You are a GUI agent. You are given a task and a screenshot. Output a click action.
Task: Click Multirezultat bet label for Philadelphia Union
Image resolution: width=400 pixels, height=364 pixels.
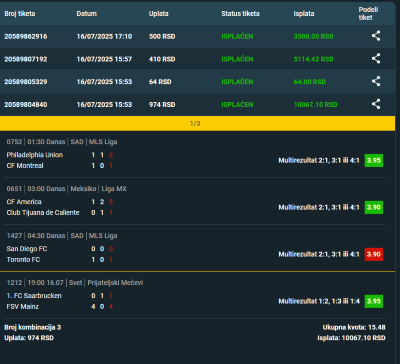[319, 160]
